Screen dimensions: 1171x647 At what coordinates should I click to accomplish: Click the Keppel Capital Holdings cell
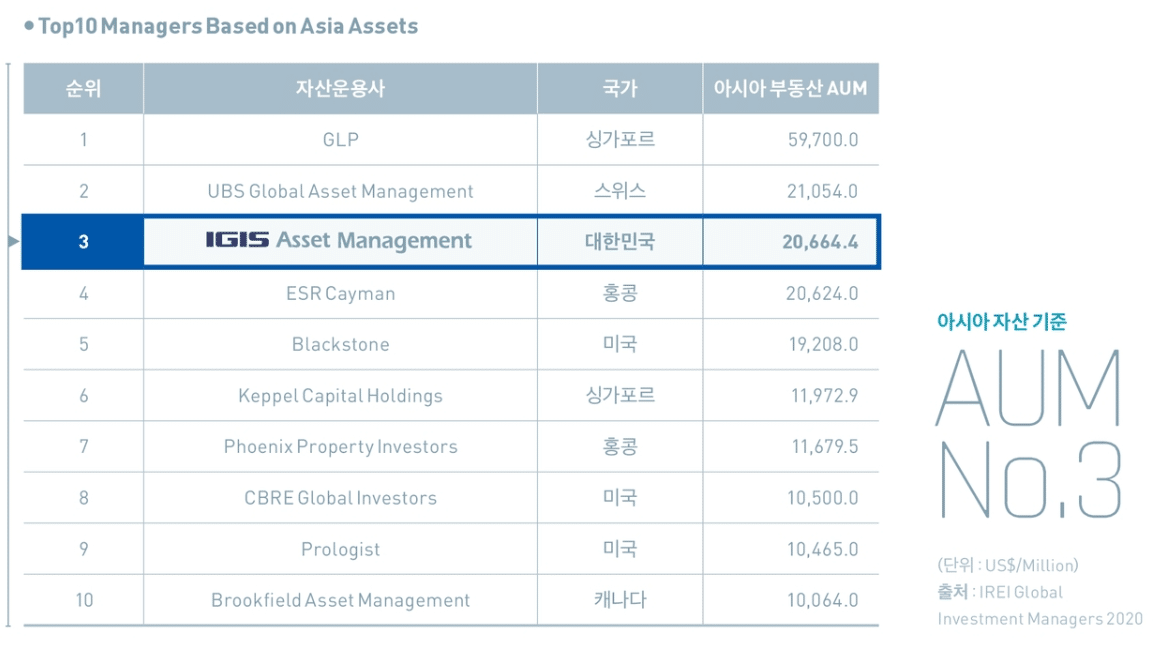(340, 396)
